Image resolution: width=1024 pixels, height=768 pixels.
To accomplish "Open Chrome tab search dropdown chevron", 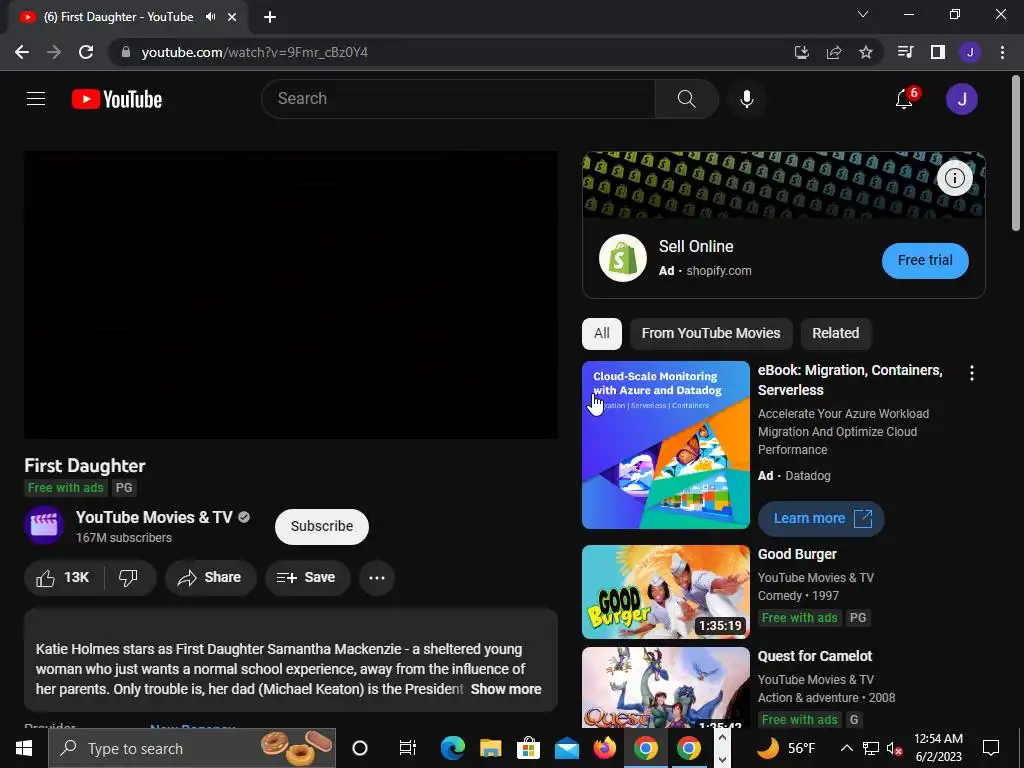I will [x=863, y=14].
